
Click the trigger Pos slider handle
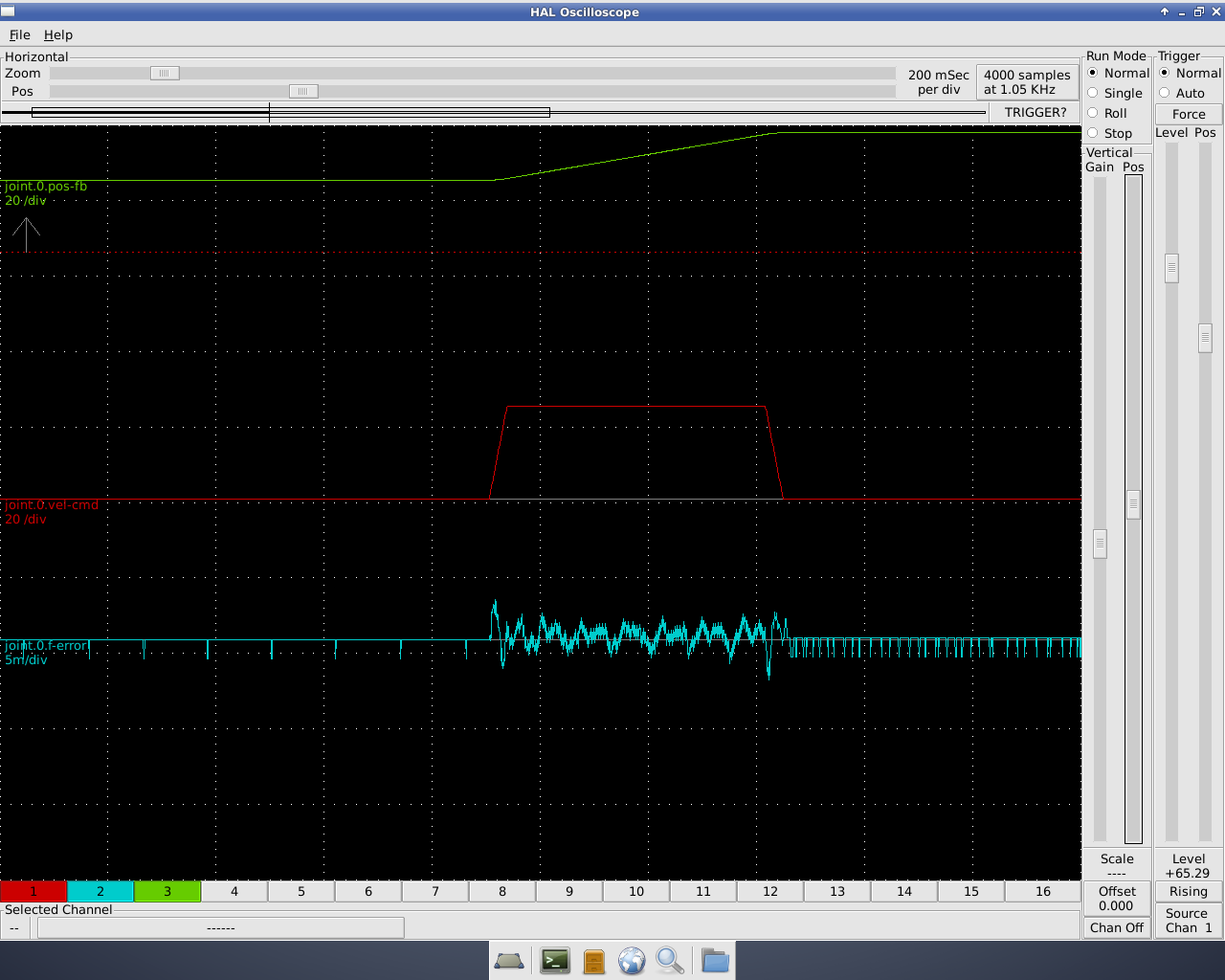pyautogui.click(x=1205, y=338)
